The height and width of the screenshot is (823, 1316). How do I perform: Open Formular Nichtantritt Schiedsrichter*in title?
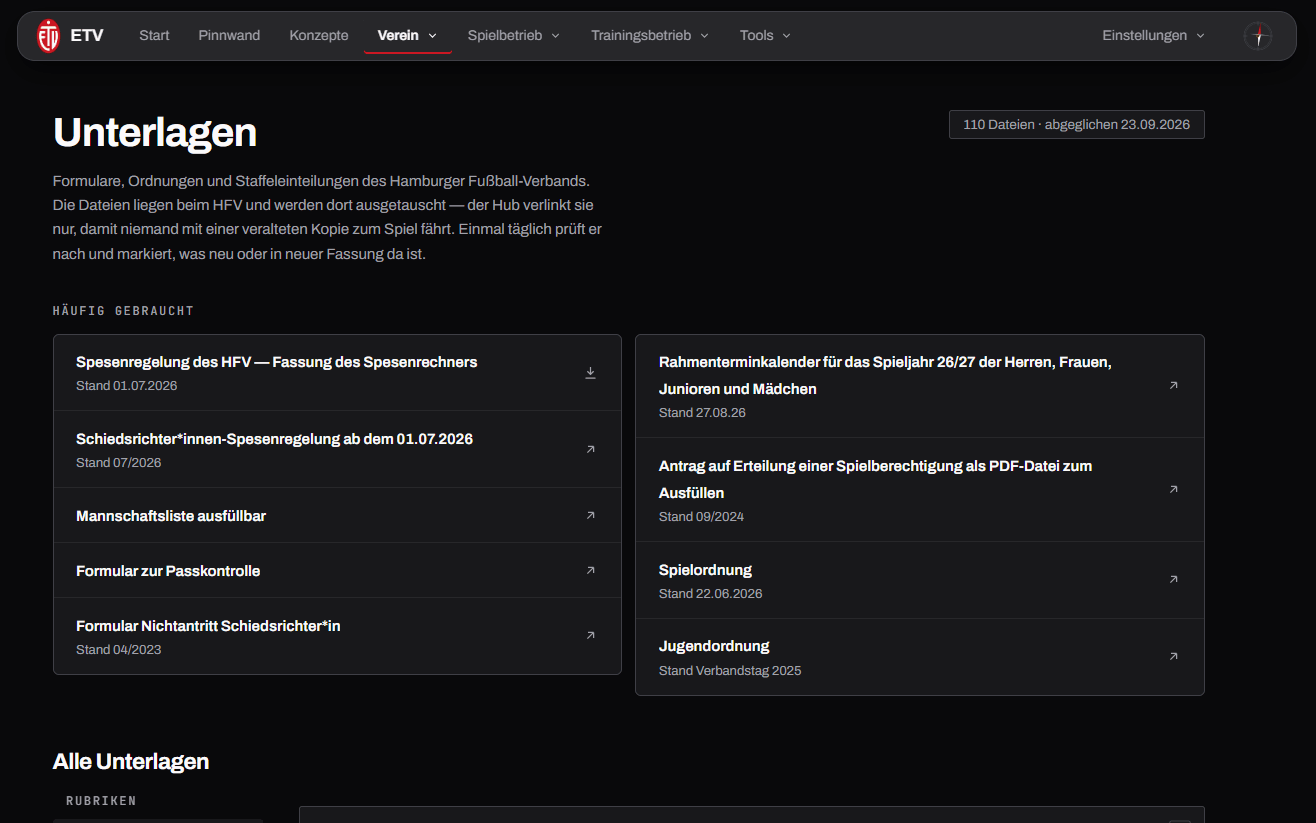208,626
